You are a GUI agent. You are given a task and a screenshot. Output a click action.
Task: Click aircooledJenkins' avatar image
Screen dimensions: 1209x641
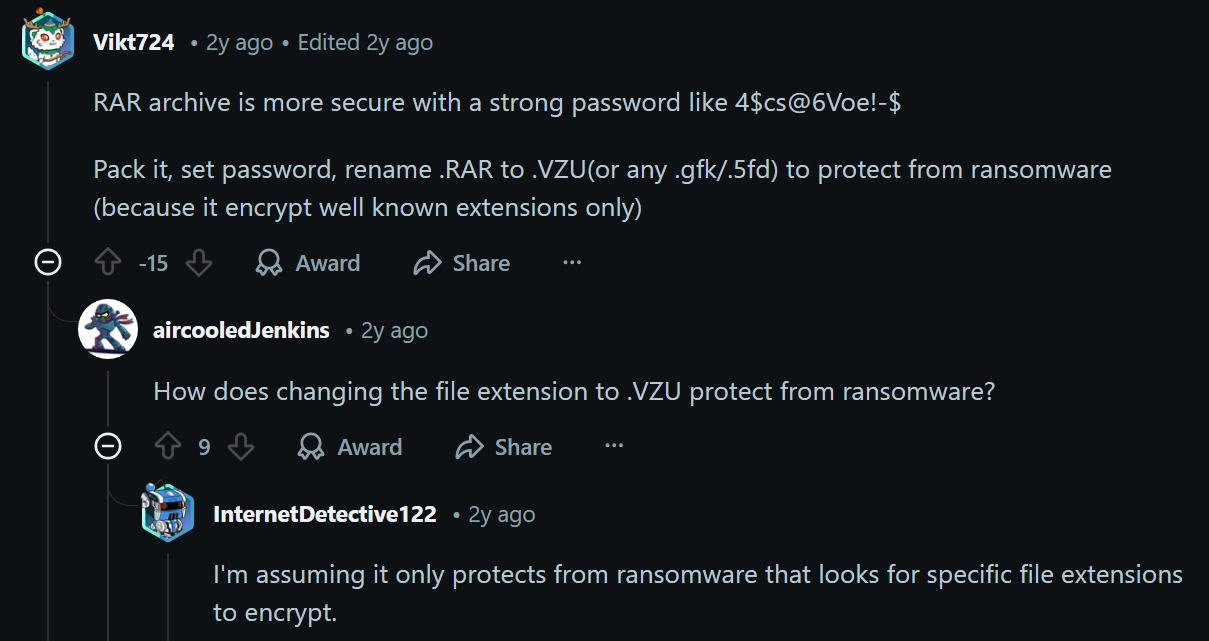pos(108,329)
